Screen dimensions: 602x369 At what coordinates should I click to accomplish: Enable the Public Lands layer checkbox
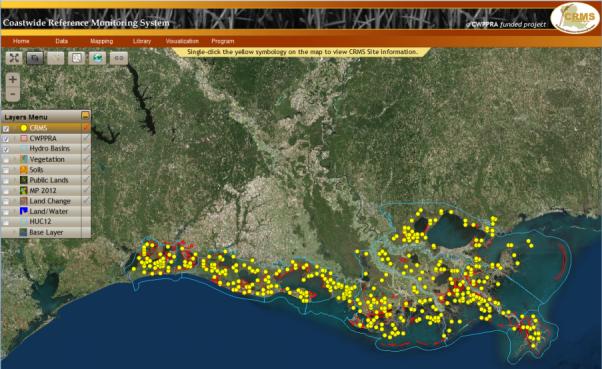tap(6, 180)
